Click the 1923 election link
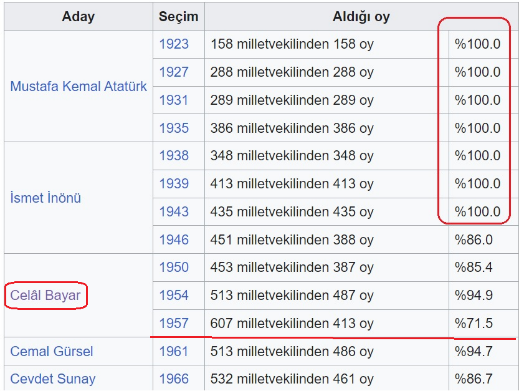 click(174, 44)
